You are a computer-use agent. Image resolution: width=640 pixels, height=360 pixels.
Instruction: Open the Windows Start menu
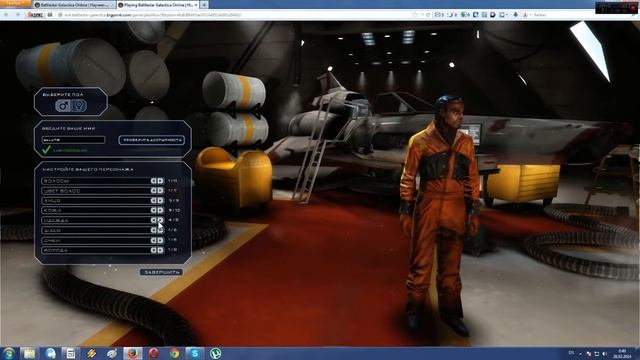tap(9, 353)
